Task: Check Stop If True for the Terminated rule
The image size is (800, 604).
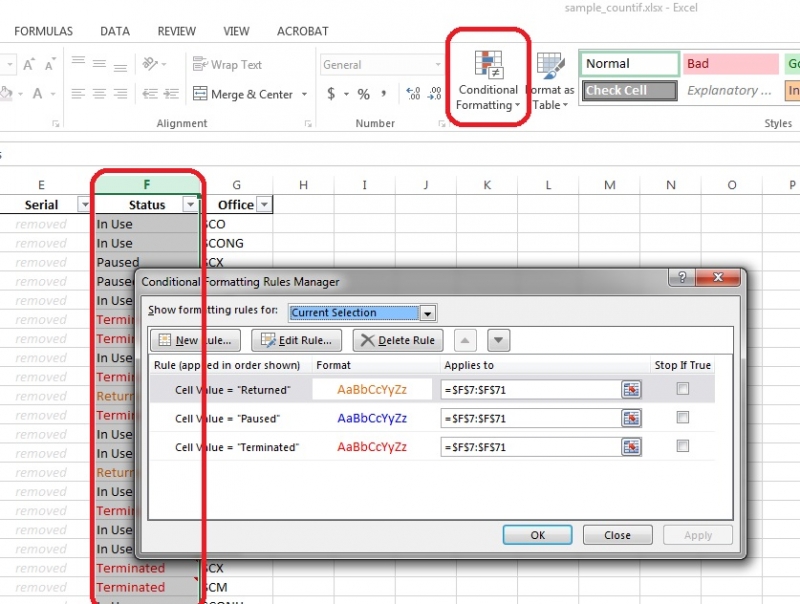Action: click(x=683, y=446)
